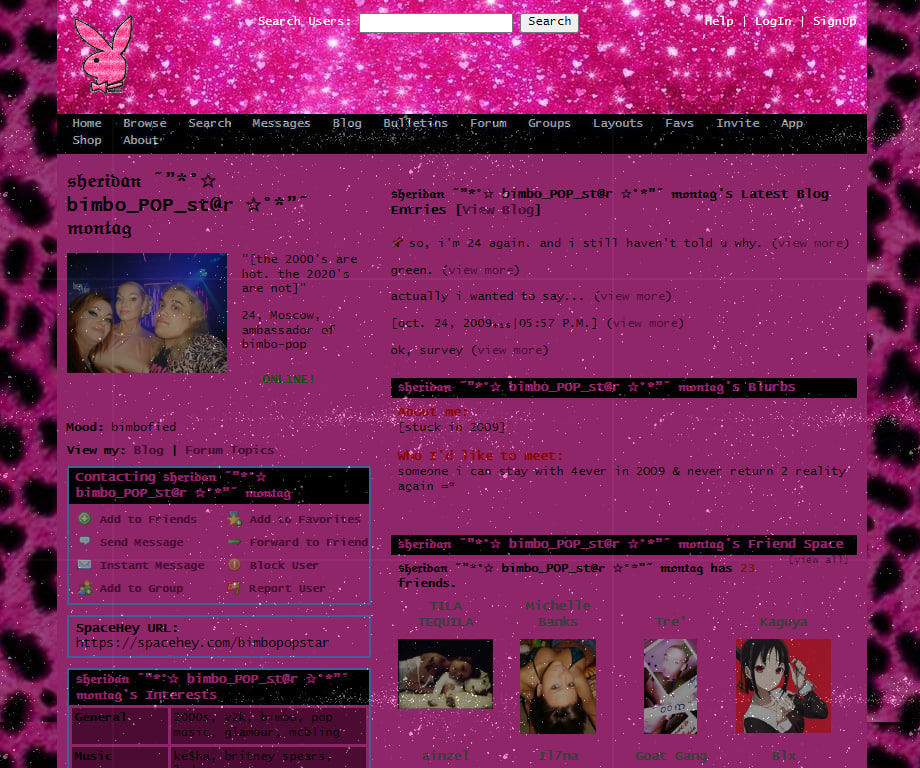Click the View Blog link in heading
The width and height of the screenshot is (920, 768).
point(498,209)
